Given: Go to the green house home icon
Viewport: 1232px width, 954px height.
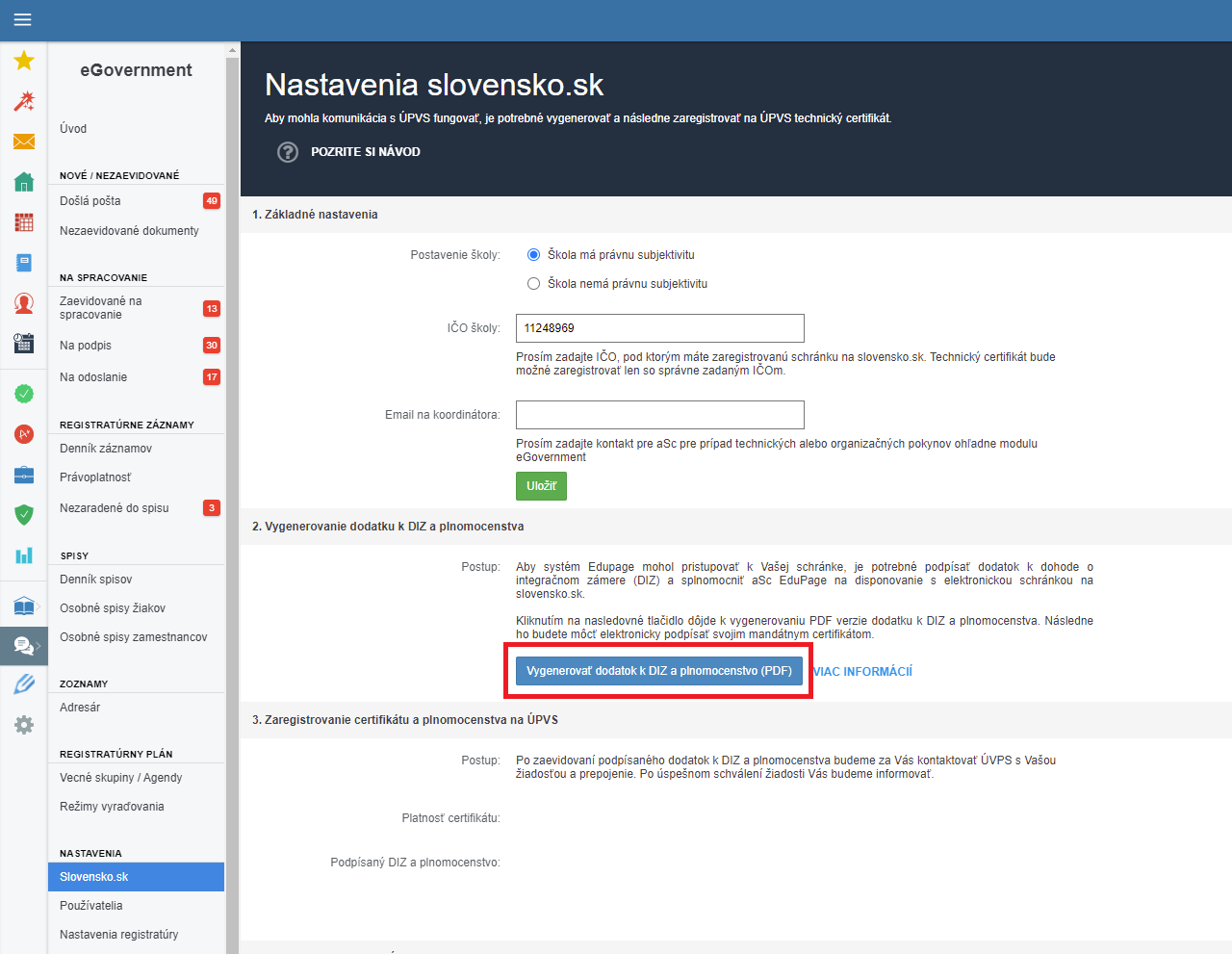Looking at the screenshot, I should [24, 182].
